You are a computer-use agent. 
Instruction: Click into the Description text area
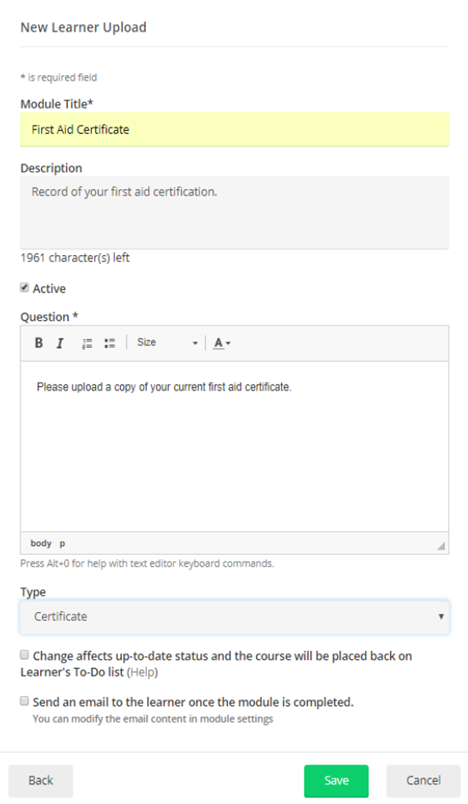pos(234,213)
